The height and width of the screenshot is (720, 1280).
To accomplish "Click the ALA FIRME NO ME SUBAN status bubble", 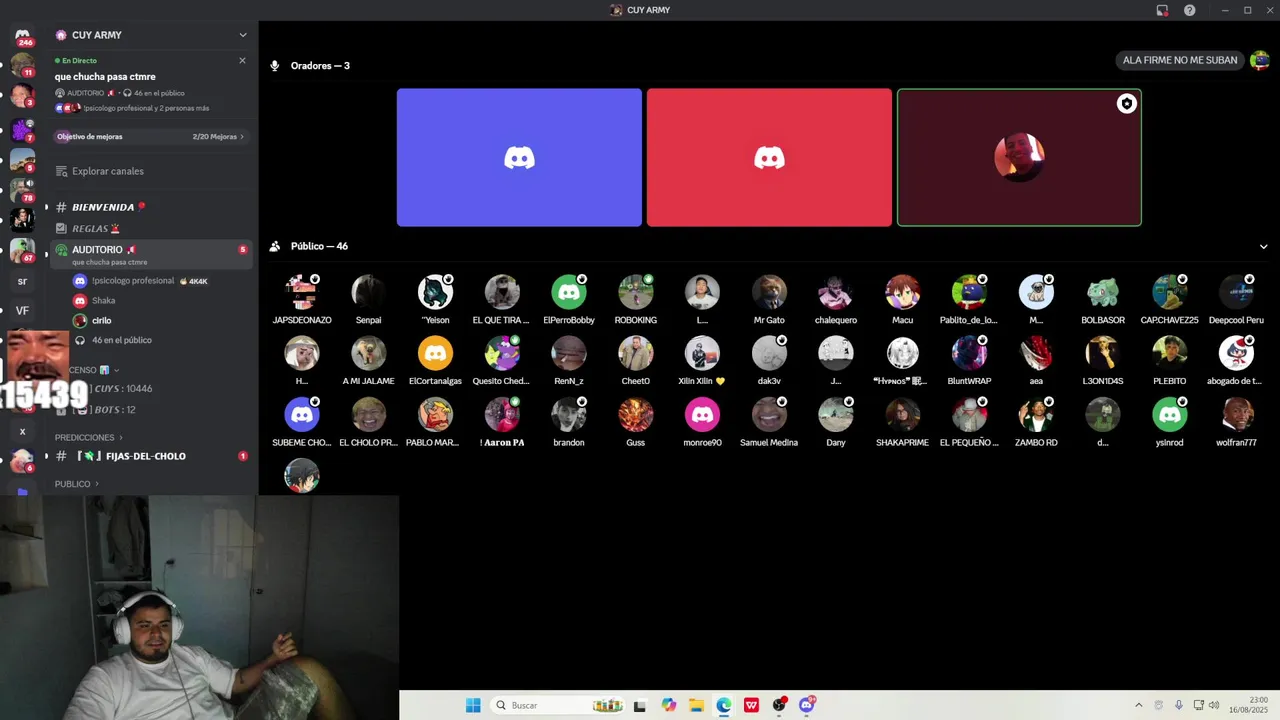I will 1180,60.
